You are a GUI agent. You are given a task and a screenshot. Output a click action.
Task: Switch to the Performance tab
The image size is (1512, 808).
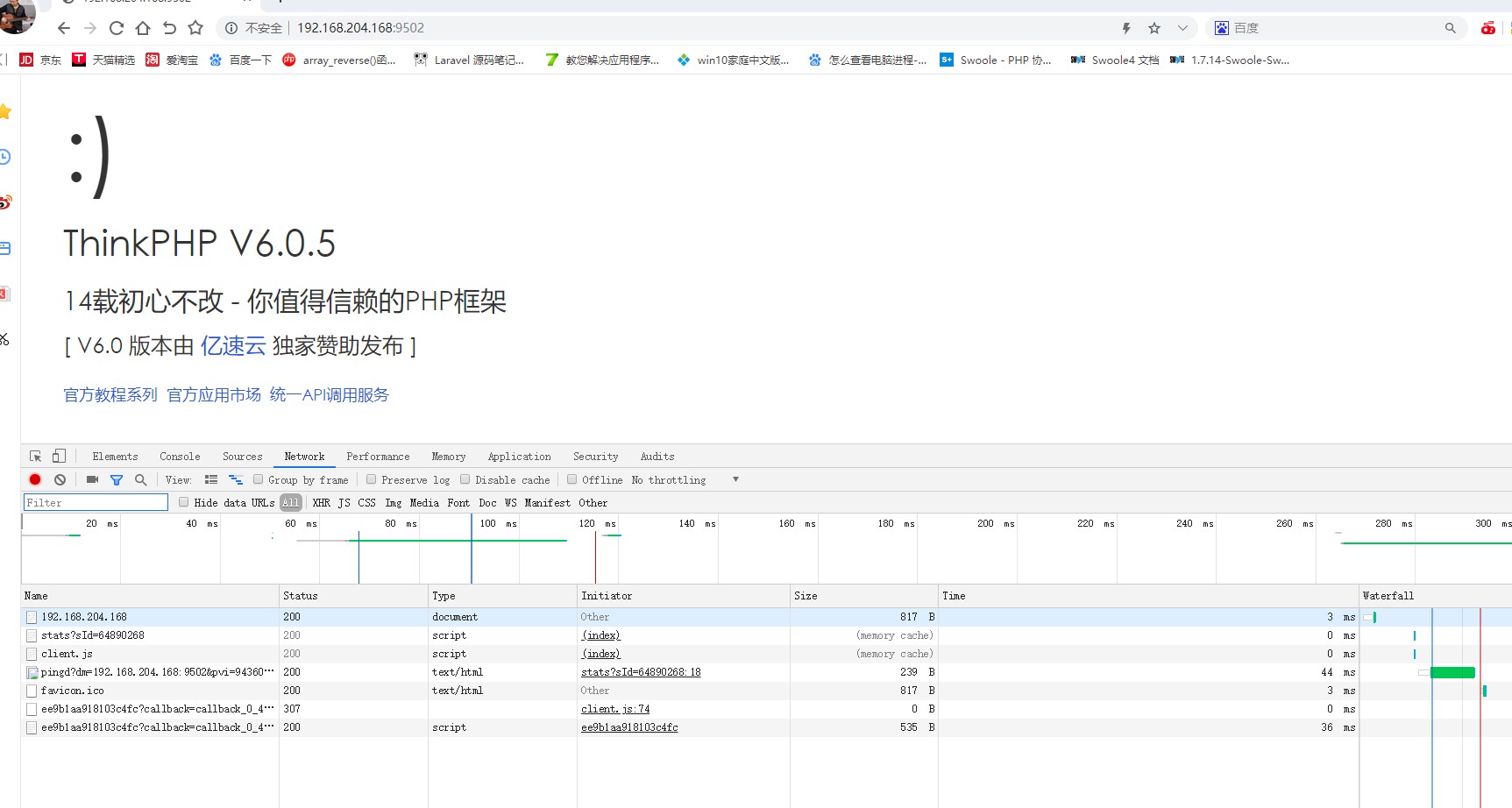click(x=378, y=456)
